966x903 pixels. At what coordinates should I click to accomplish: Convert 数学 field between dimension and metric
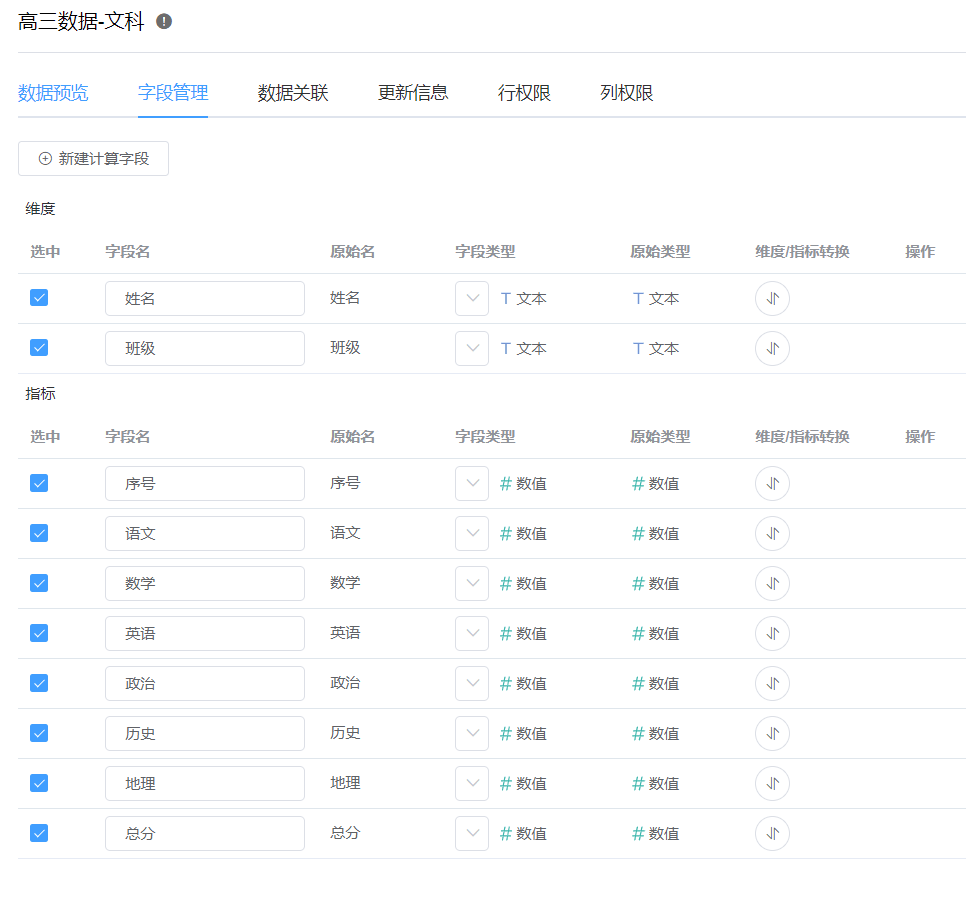click(x=772, y=583)
